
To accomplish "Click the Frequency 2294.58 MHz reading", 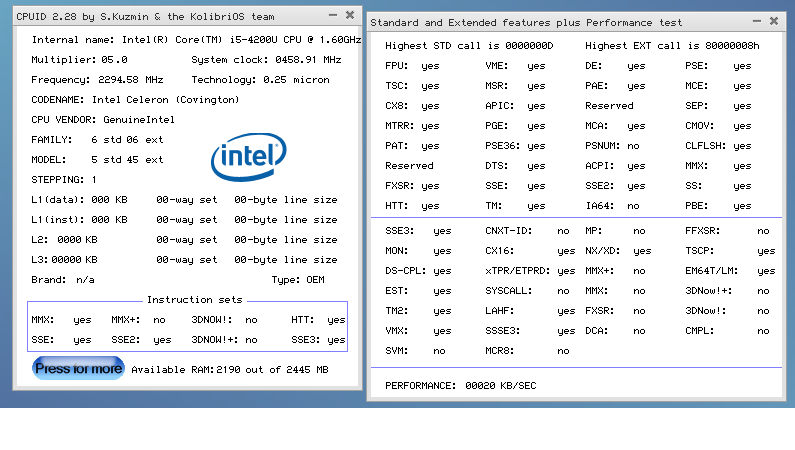I will (95, 80).
